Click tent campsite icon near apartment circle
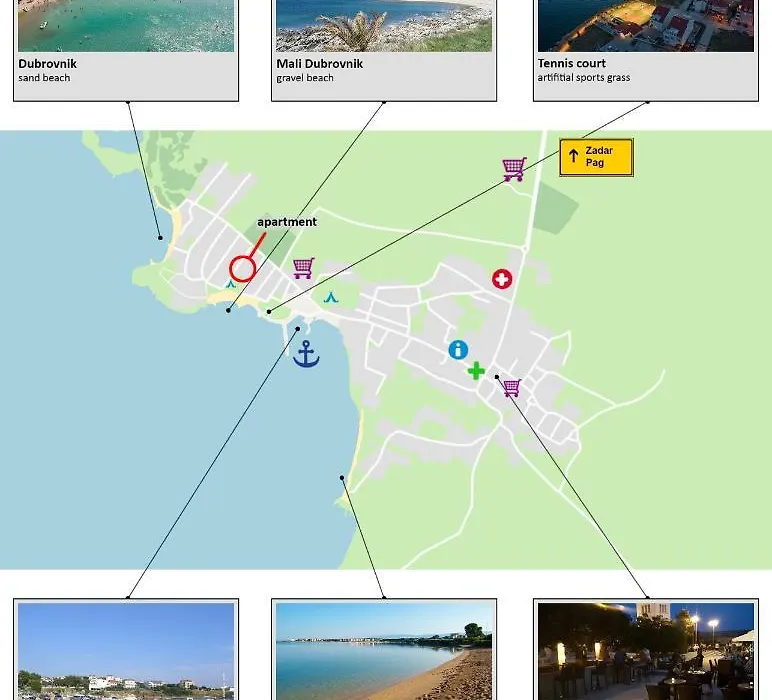Image resolution: width=772 pixels, height=700 pixels. pyautogui.click(x=231, y=284)
